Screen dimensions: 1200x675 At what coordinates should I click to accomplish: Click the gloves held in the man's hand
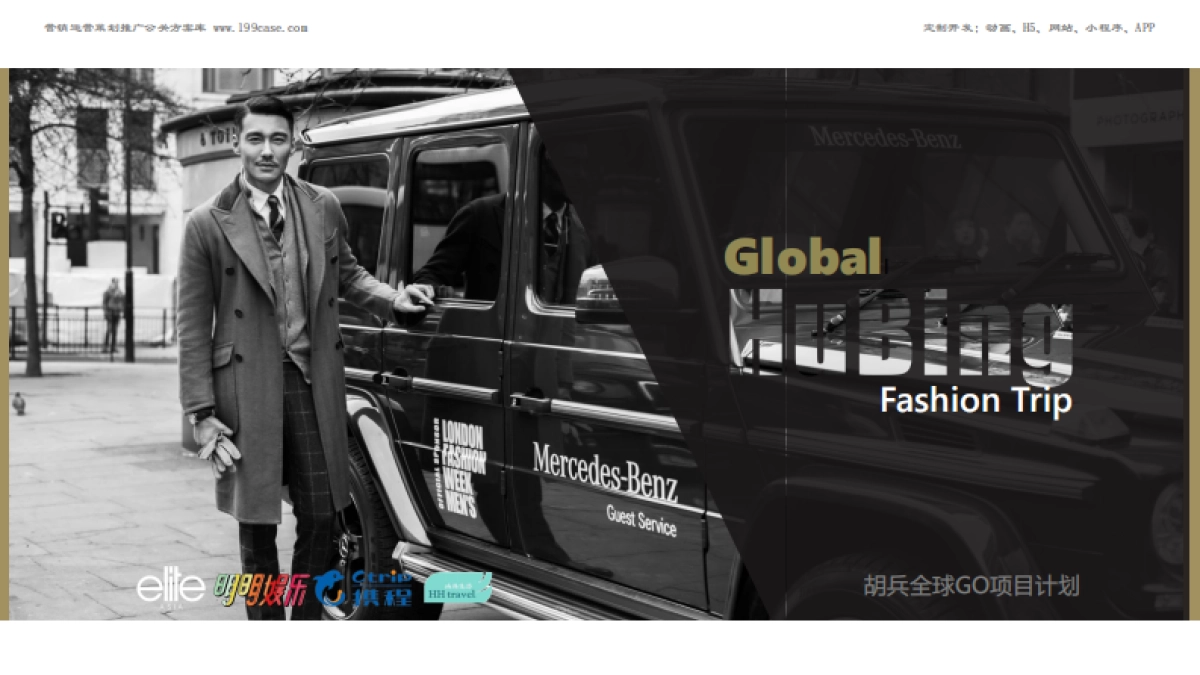(217, 446)
